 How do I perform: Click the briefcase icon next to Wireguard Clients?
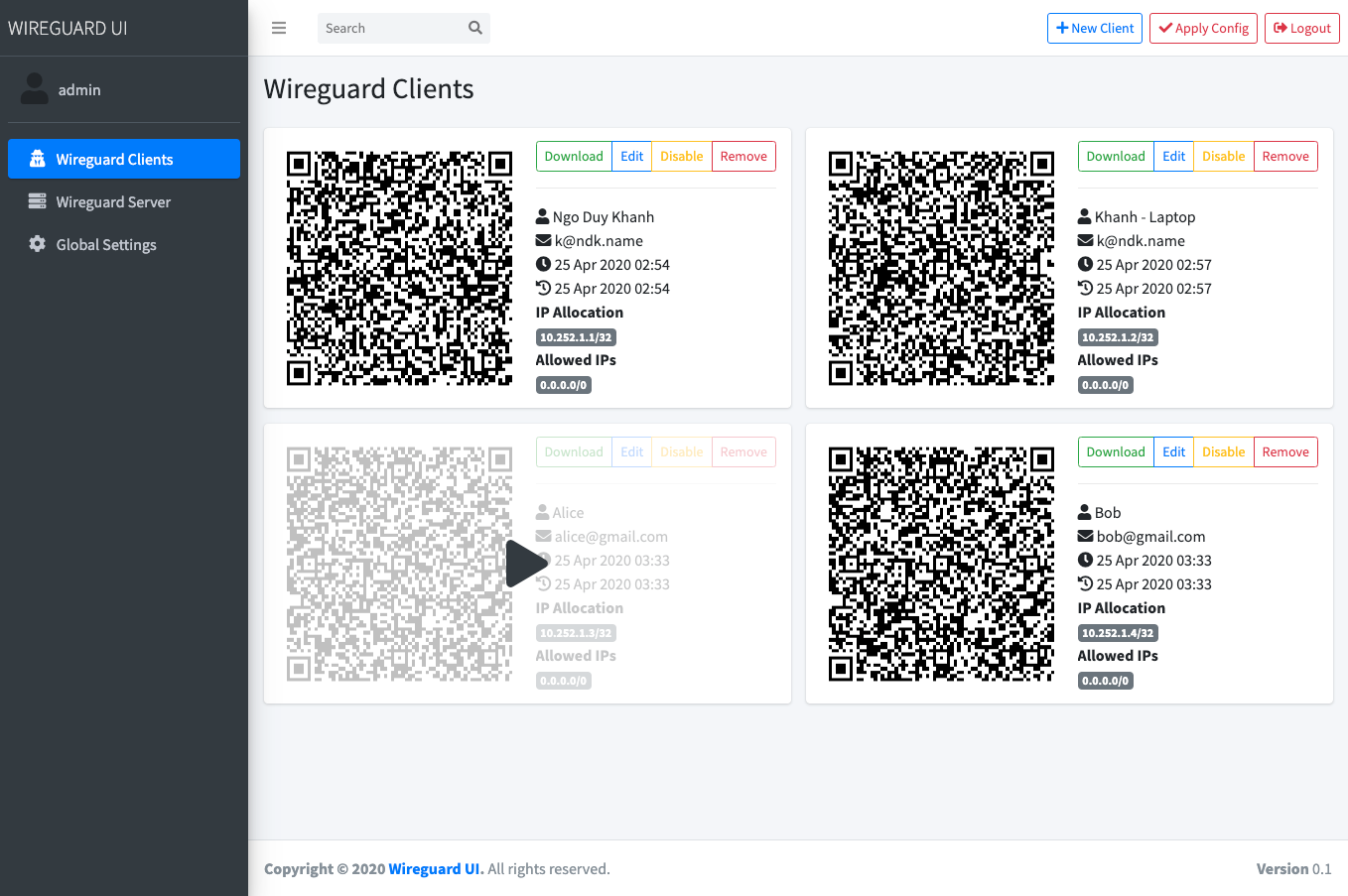(36, 158)
